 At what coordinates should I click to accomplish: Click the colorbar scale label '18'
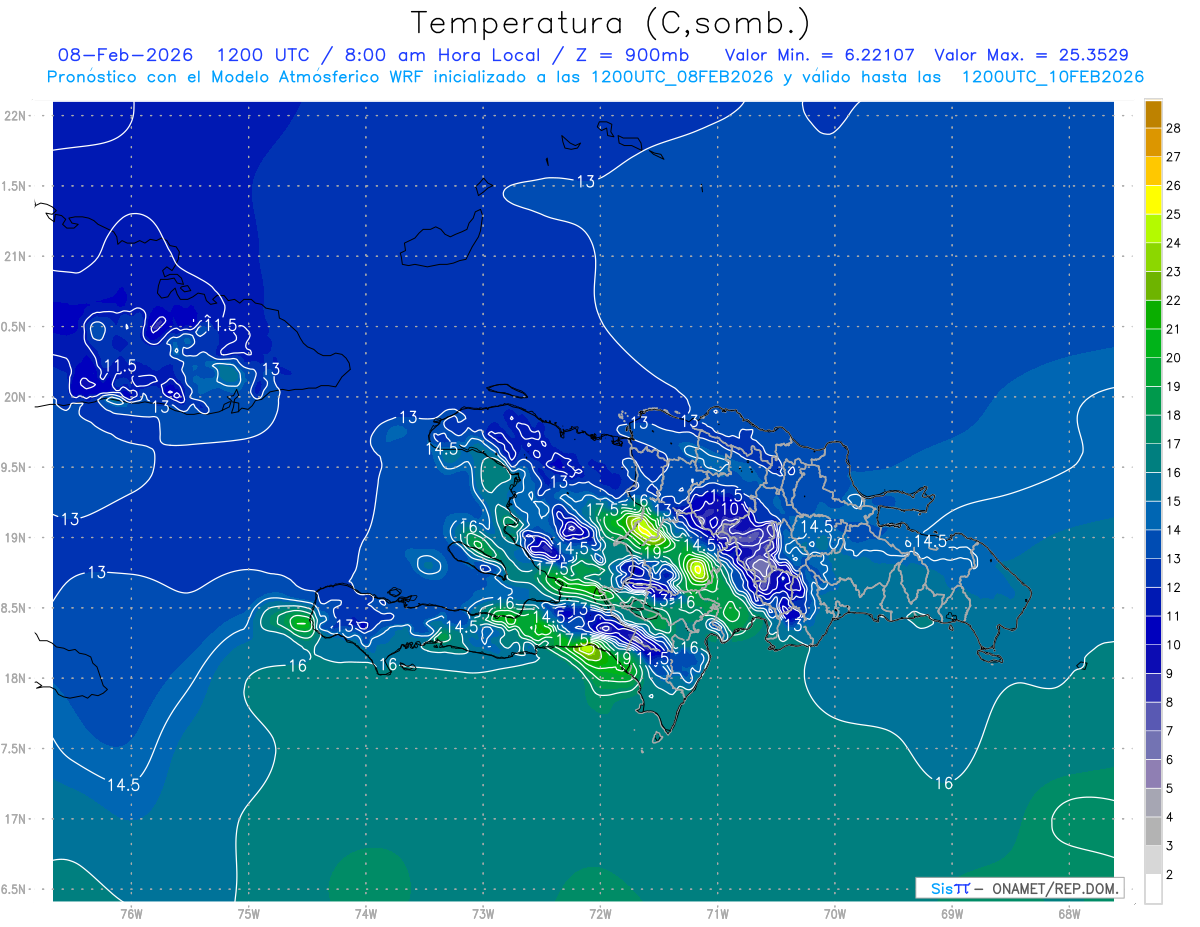(x=1174, y=415)
